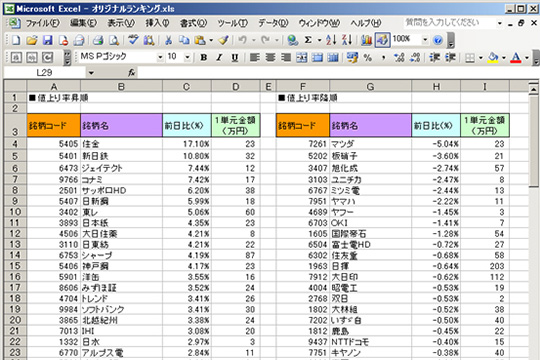The image size is (540, 360).
Task: Select column G header
Action: [370, 86]
